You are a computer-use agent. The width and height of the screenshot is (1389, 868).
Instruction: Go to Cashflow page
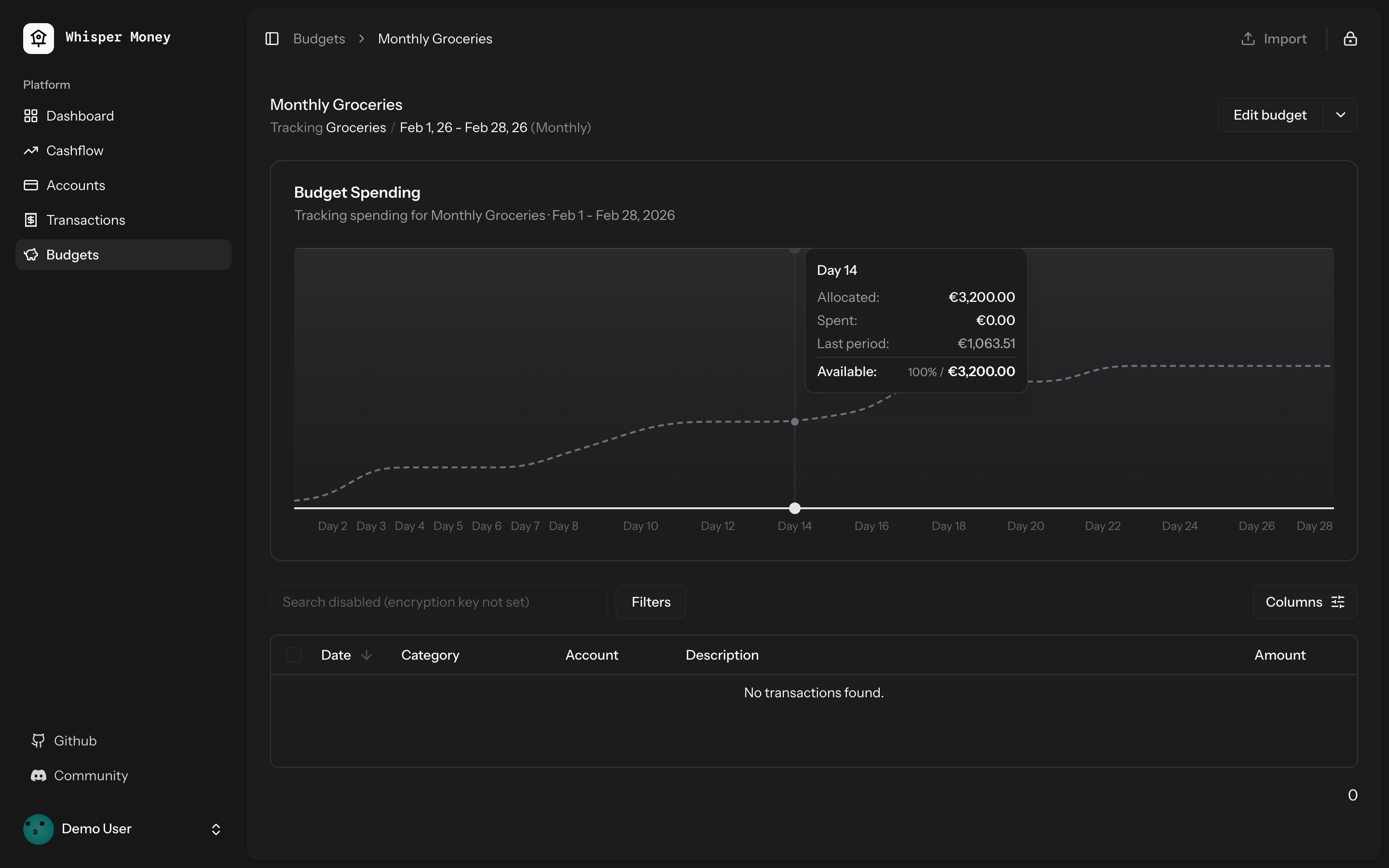click(123, 150)
